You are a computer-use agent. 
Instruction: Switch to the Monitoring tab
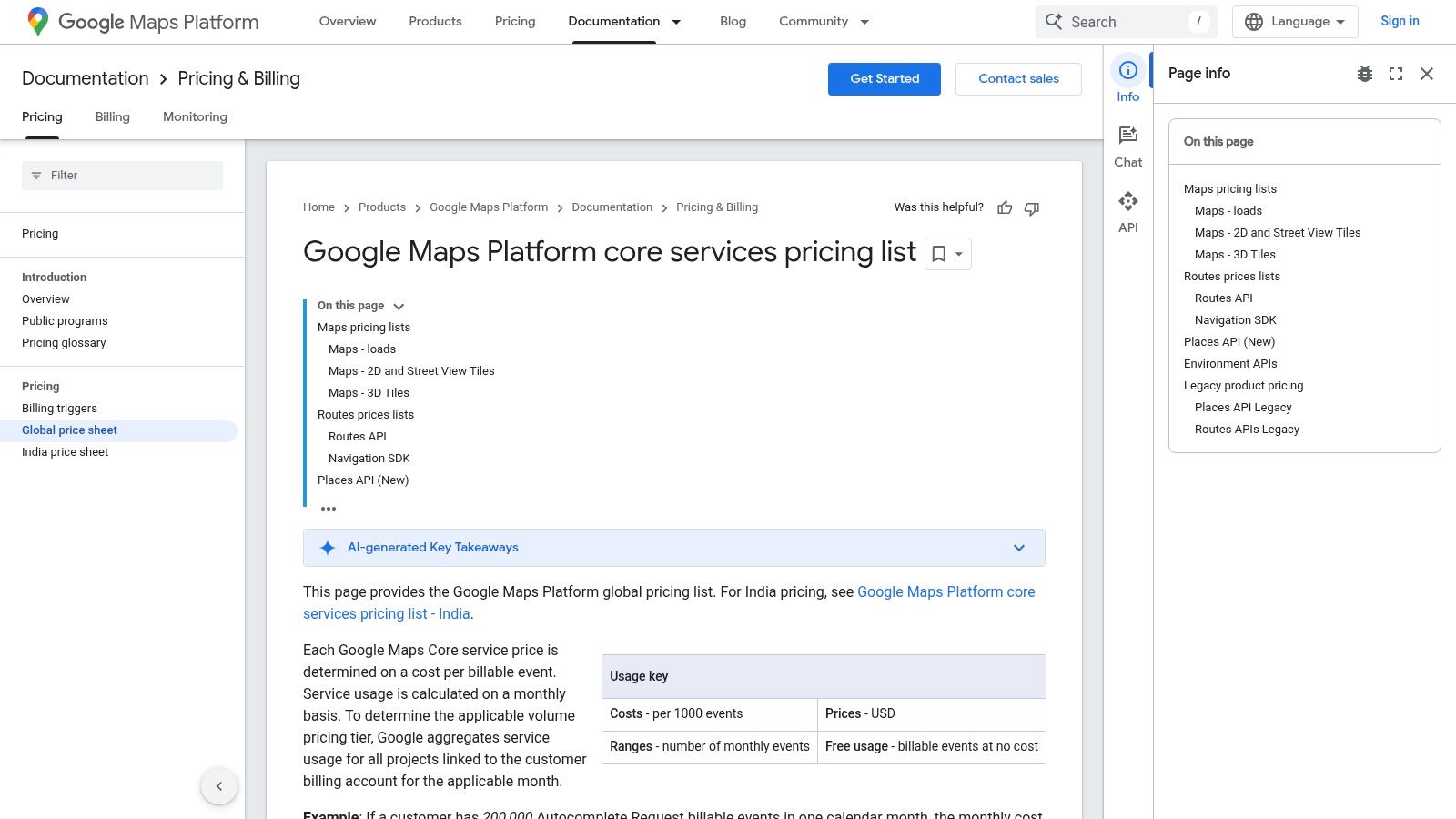[195, 117]
